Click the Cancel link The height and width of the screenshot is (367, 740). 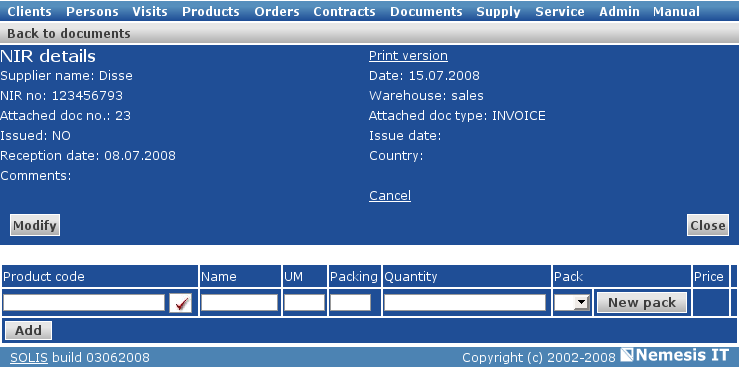point(390,195)
